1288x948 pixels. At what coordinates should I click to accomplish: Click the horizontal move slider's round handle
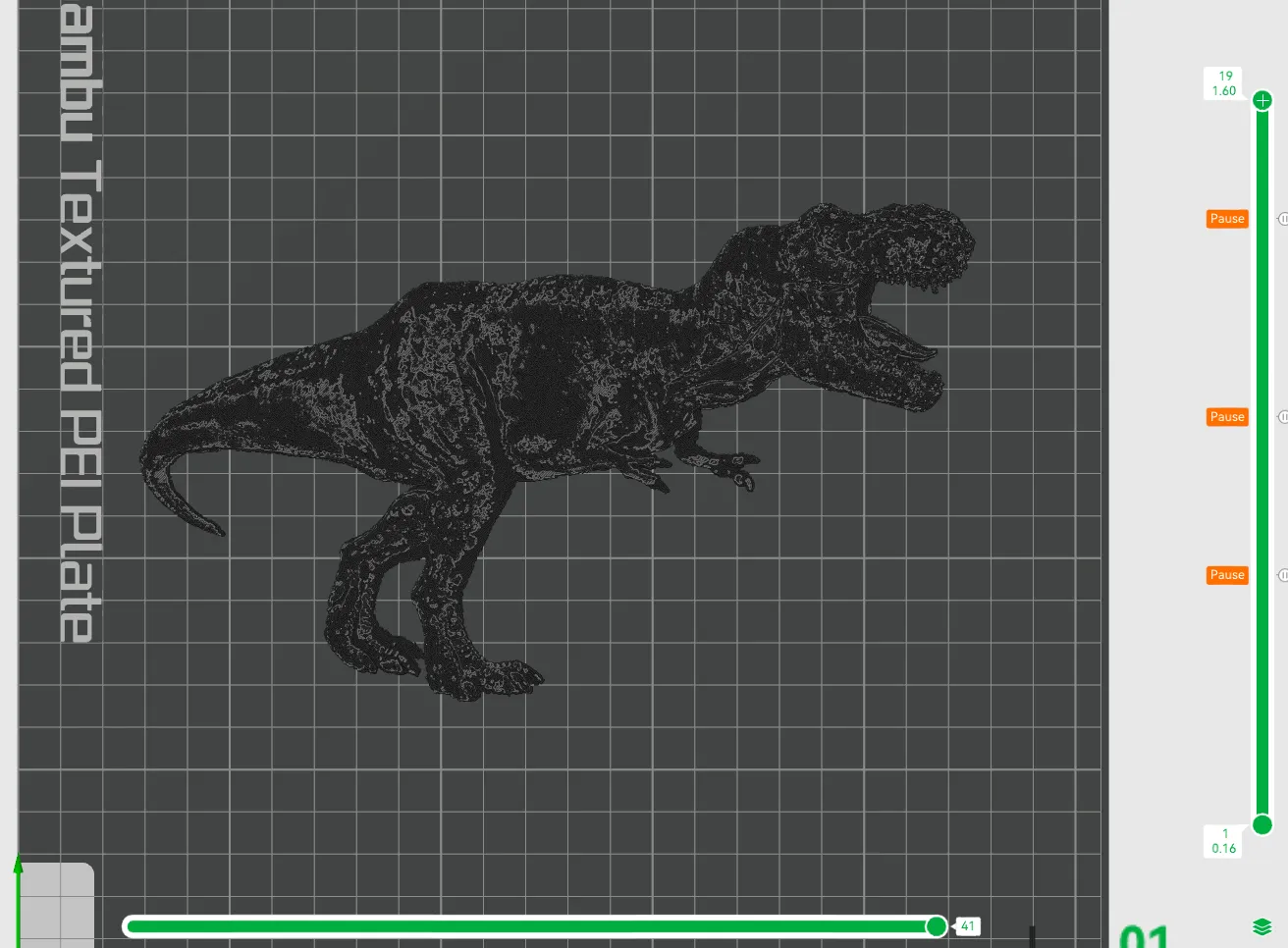click(937, 926)
